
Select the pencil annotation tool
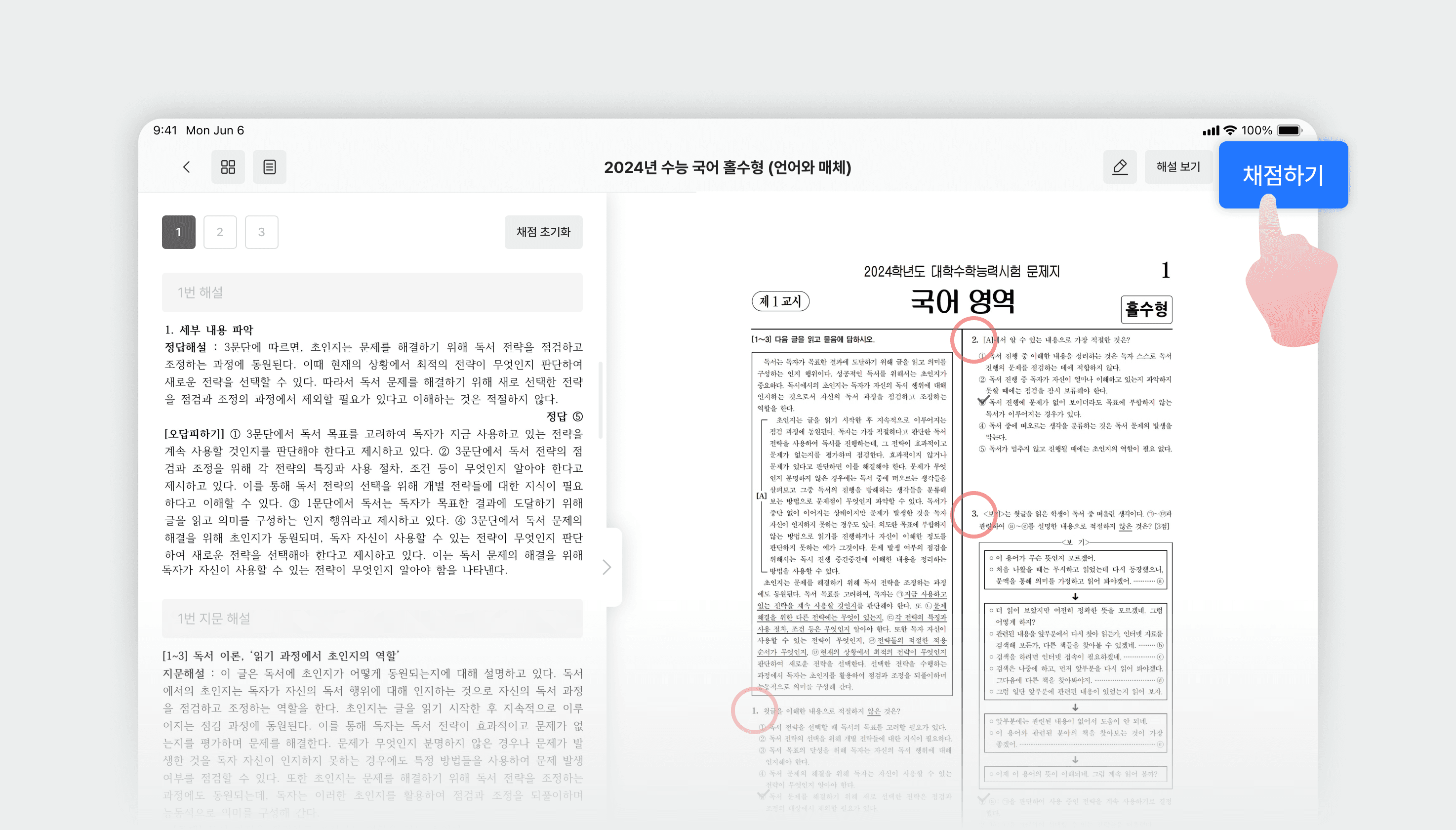1120,167
